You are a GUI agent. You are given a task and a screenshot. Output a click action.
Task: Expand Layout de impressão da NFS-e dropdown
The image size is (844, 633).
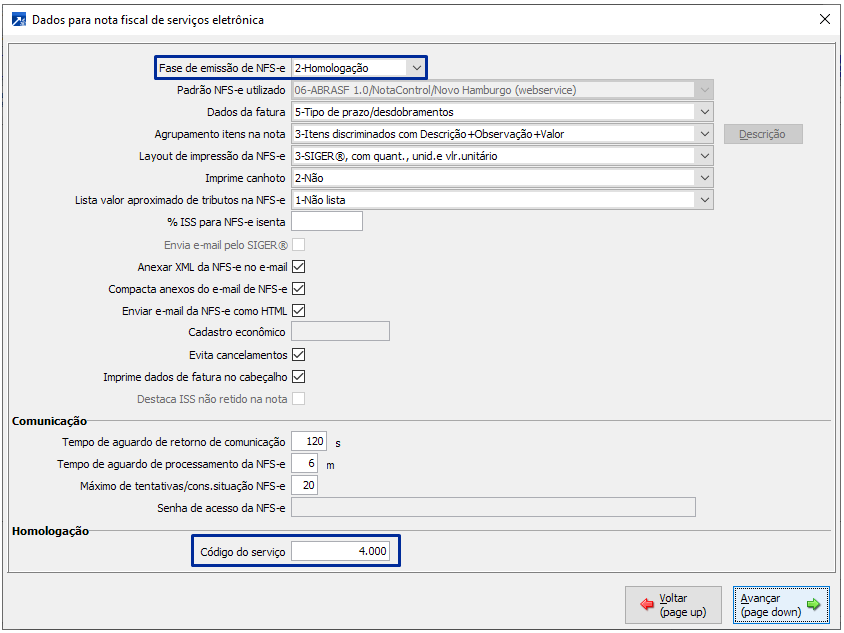click(705, 156)
